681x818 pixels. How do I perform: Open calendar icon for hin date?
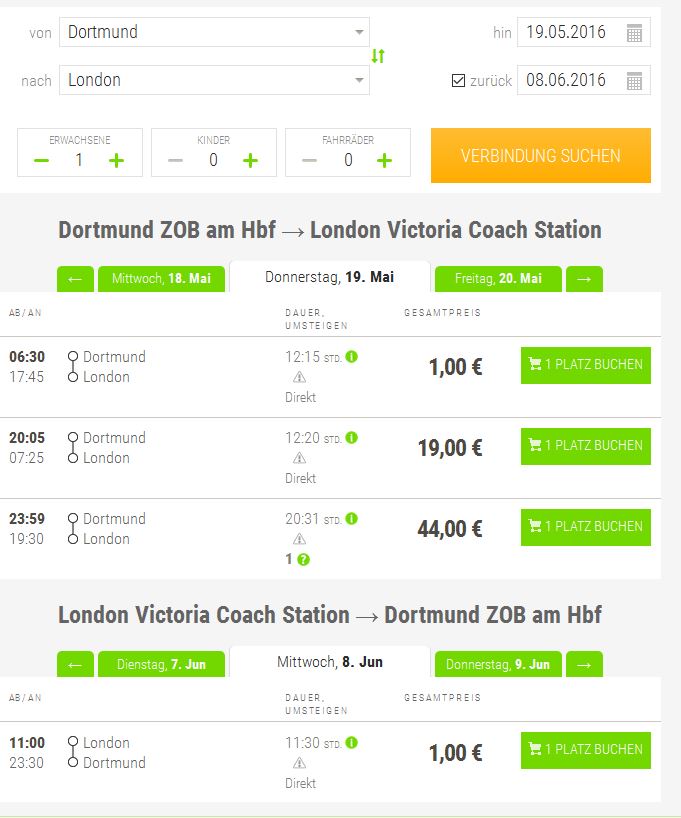634,33
